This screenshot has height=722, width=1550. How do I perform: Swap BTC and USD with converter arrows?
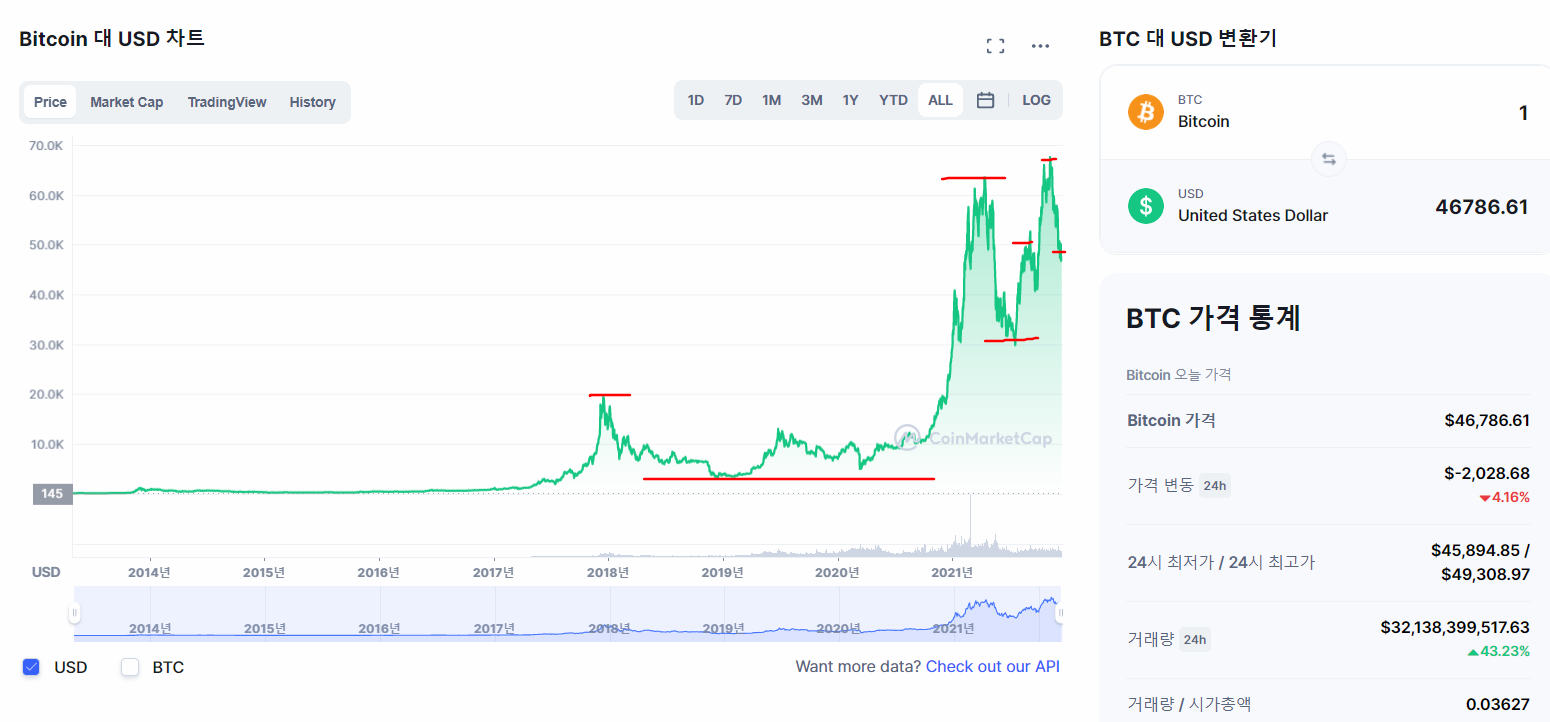click(1328, 159)
